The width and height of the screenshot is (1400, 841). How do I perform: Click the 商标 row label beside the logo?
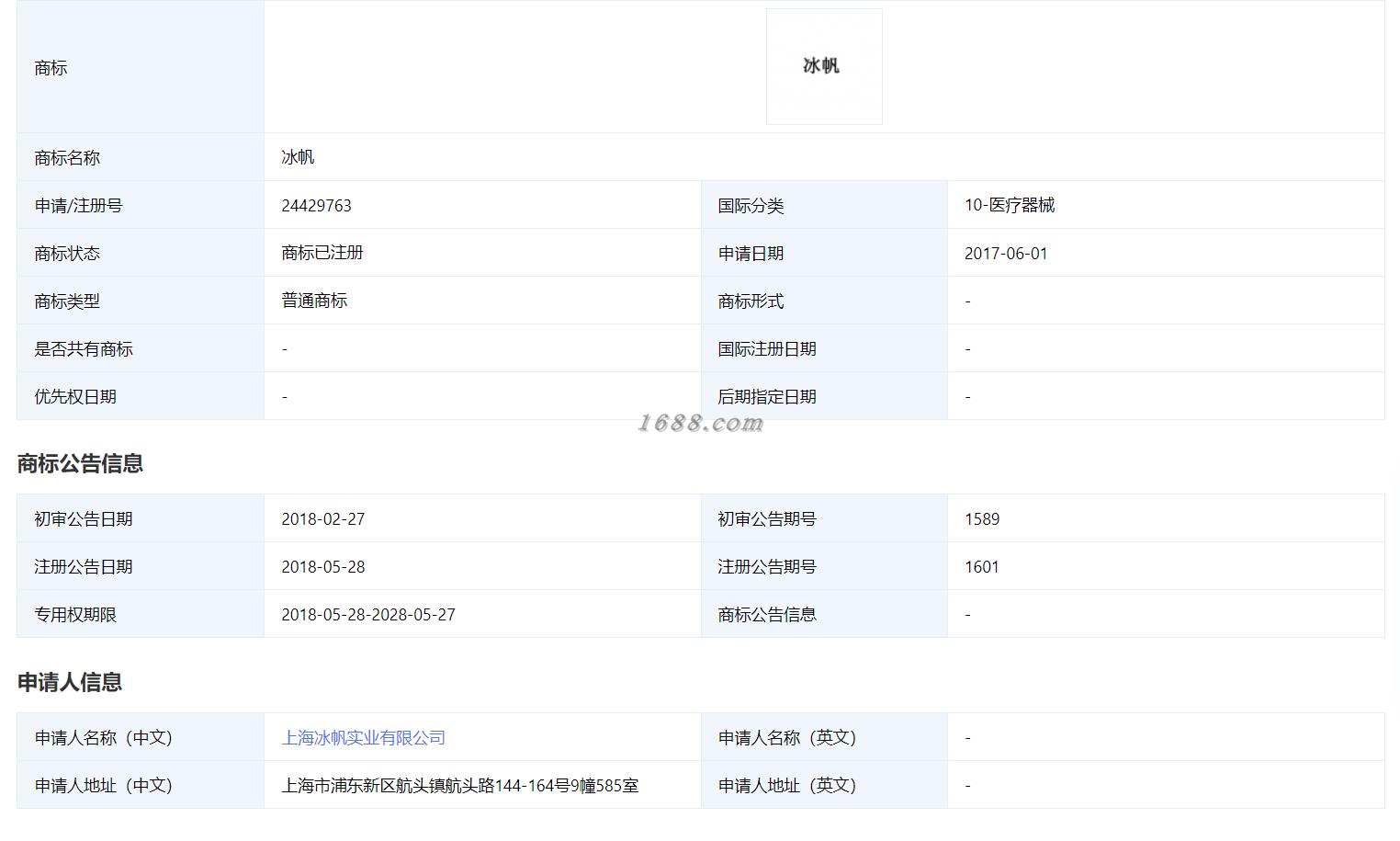pos(51,67)
